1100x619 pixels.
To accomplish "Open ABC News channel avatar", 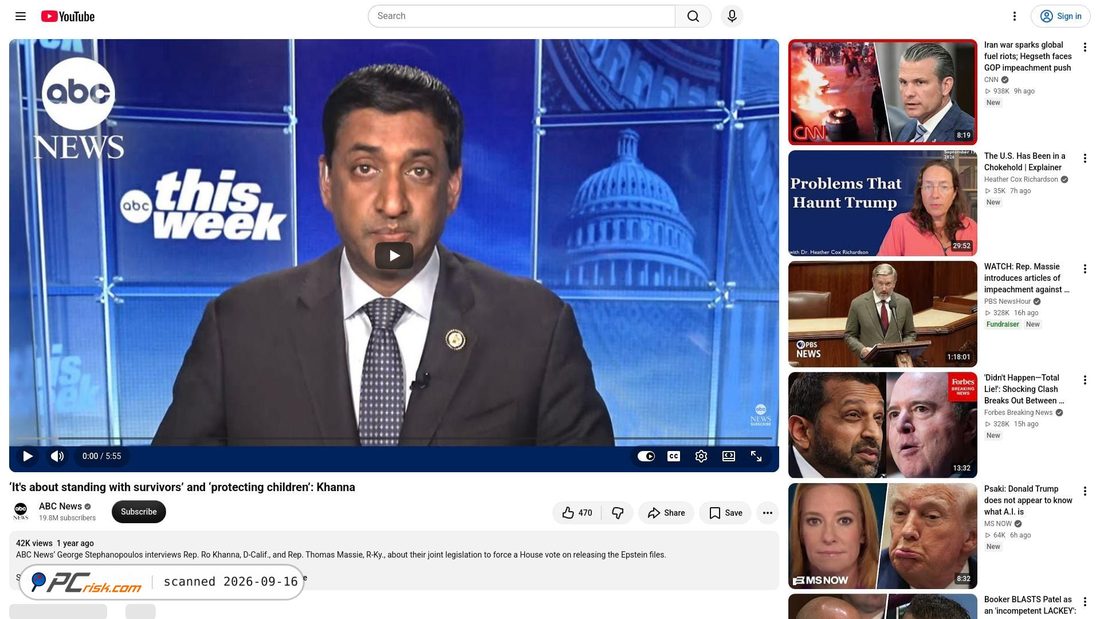I will click(21, 512).
